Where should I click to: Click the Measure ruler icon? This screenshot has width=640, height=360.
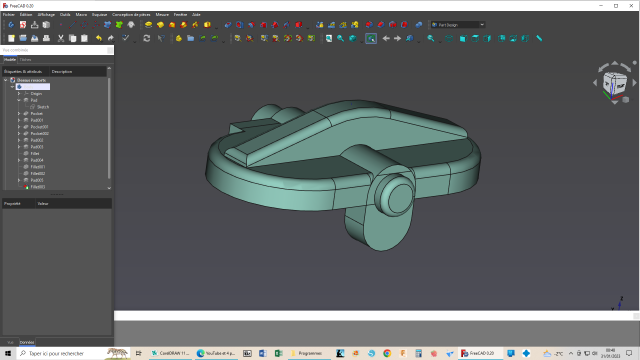click(539, 38)
